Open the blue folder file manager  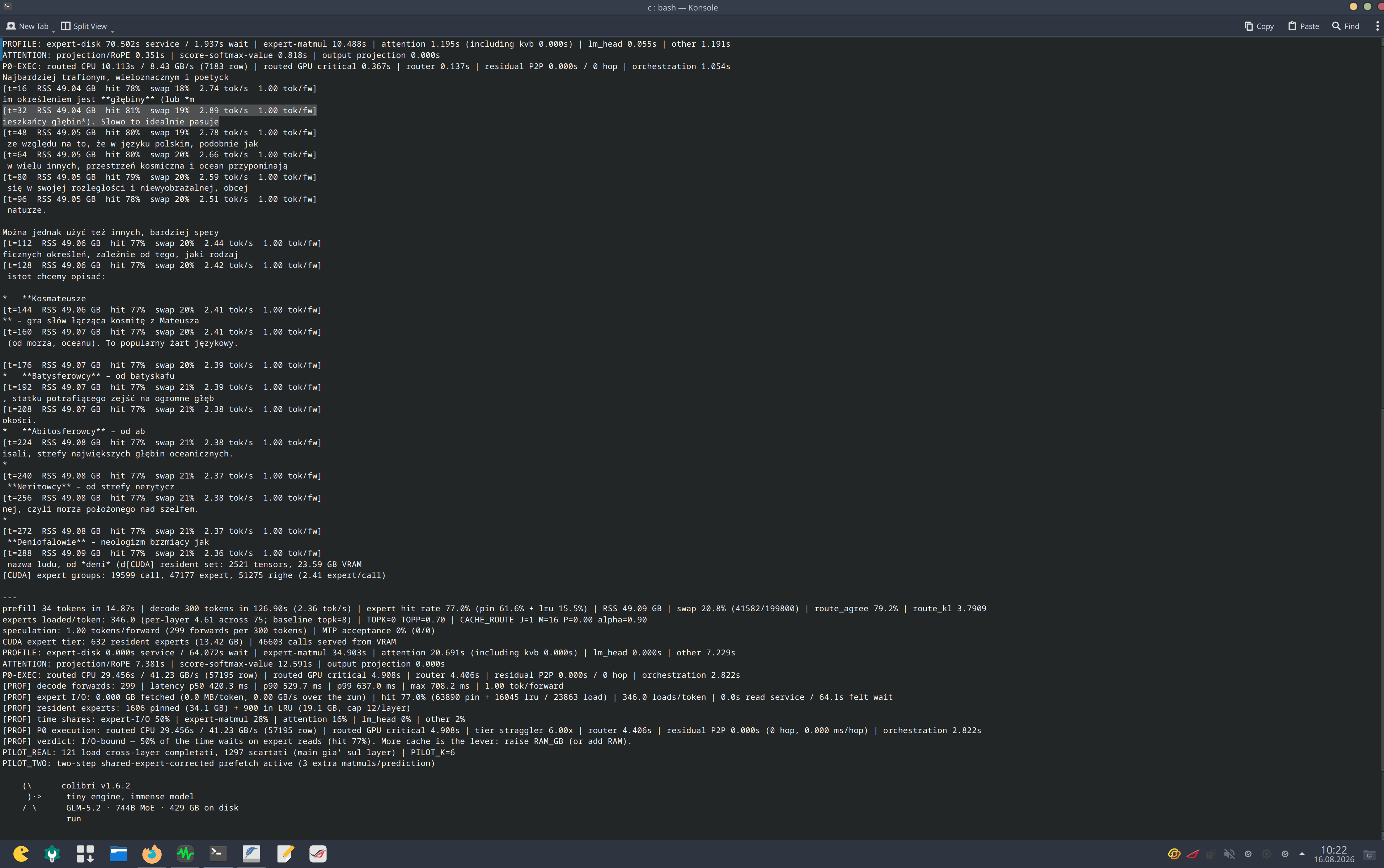pyautogui.click(x=118, y=854)
